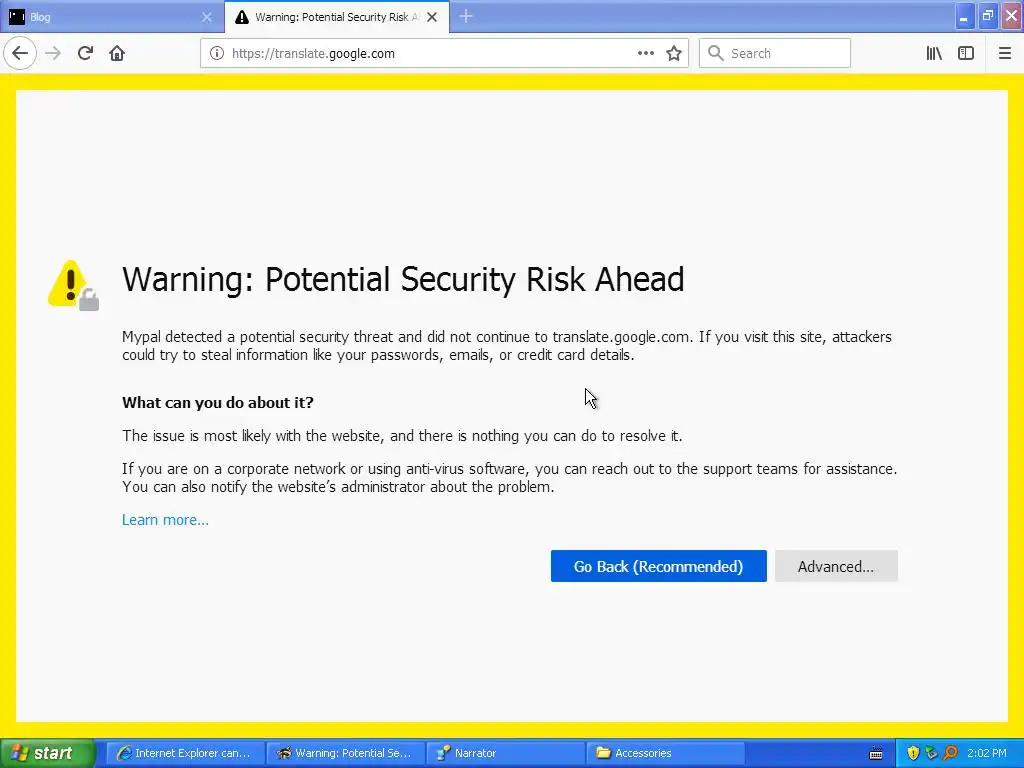
Task: Open the Narrator taskbar window
Action: coord(506,753)
